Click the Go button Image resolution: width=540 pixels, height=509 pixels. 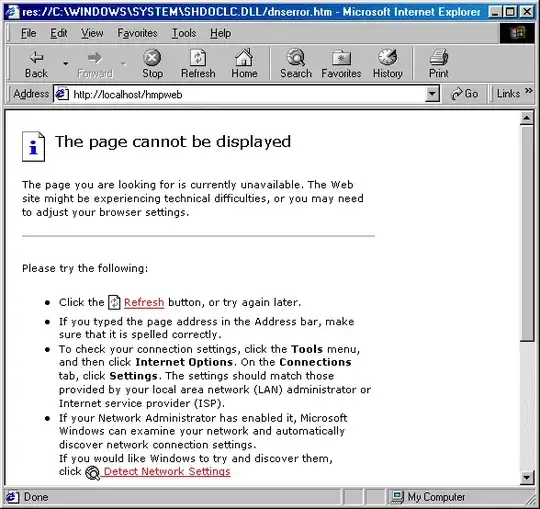pyautogui.click(x=464, y=94)
